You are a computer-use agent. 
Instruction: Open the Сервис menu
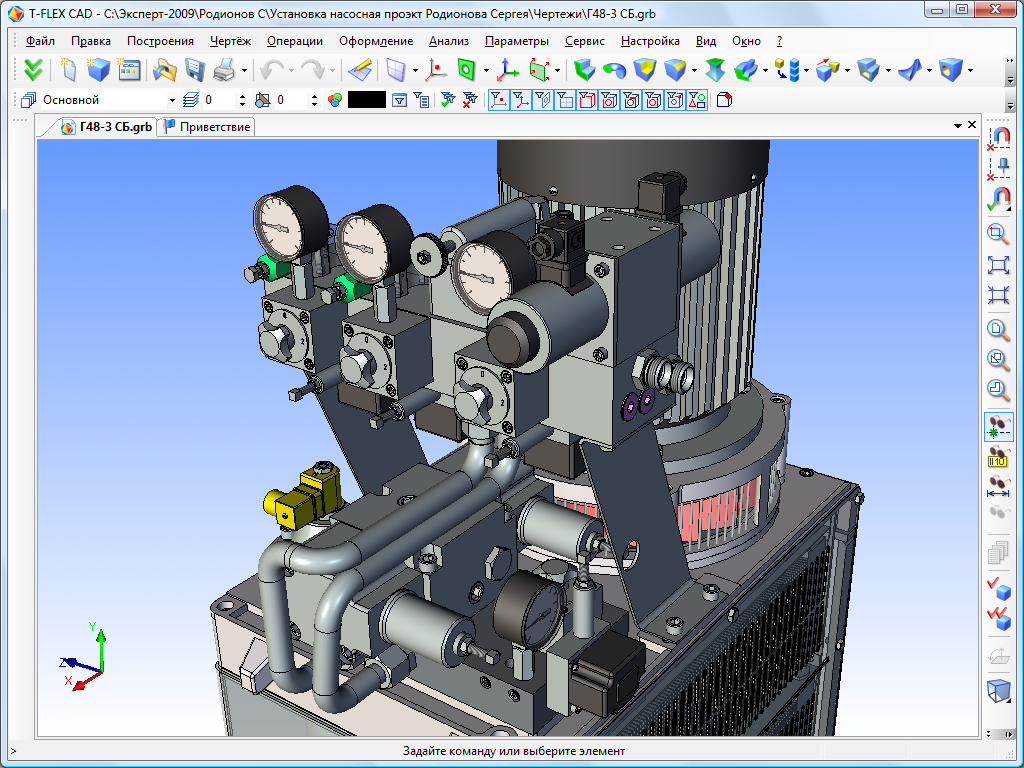(x=584, y=41)
